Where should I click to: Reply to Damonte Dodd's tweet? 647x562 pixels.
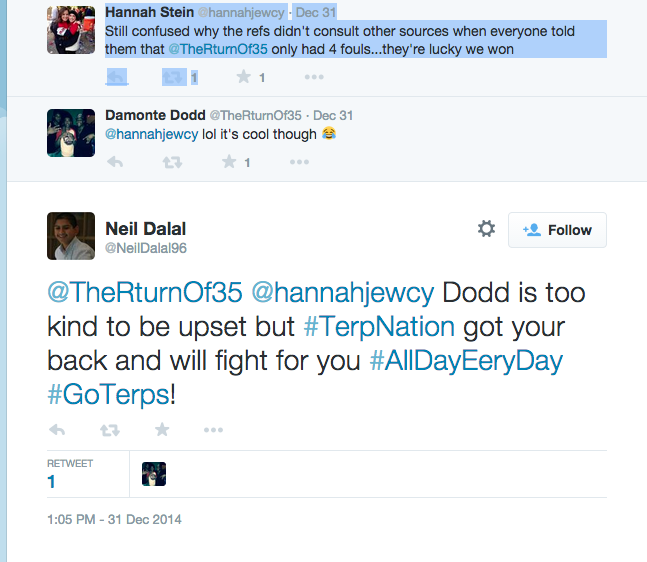[115, 161]
